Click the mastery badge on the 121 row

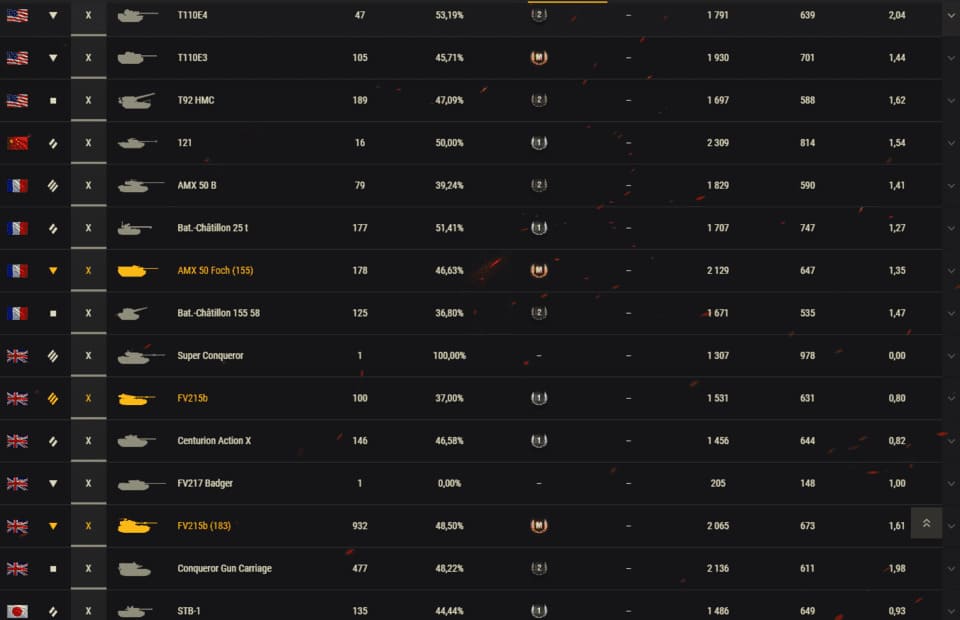539,143
